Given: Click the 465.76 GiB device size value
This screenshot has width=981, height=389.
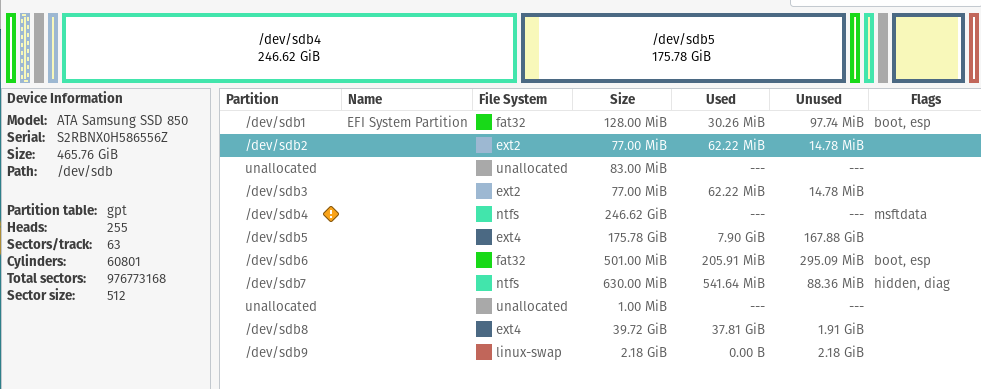Looking at the screenshot, I should [x=87, y=154].
